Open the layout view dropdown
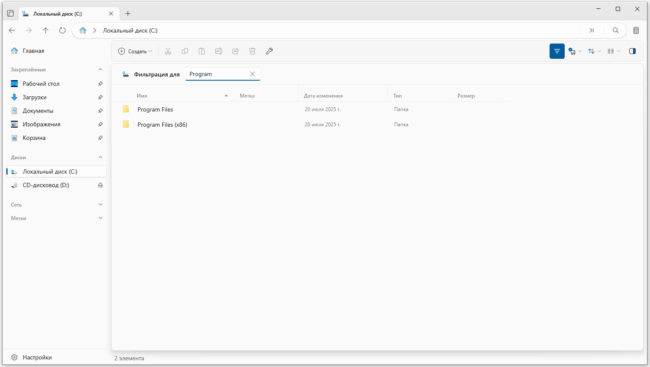650x367 pixels. coord(614,51)
